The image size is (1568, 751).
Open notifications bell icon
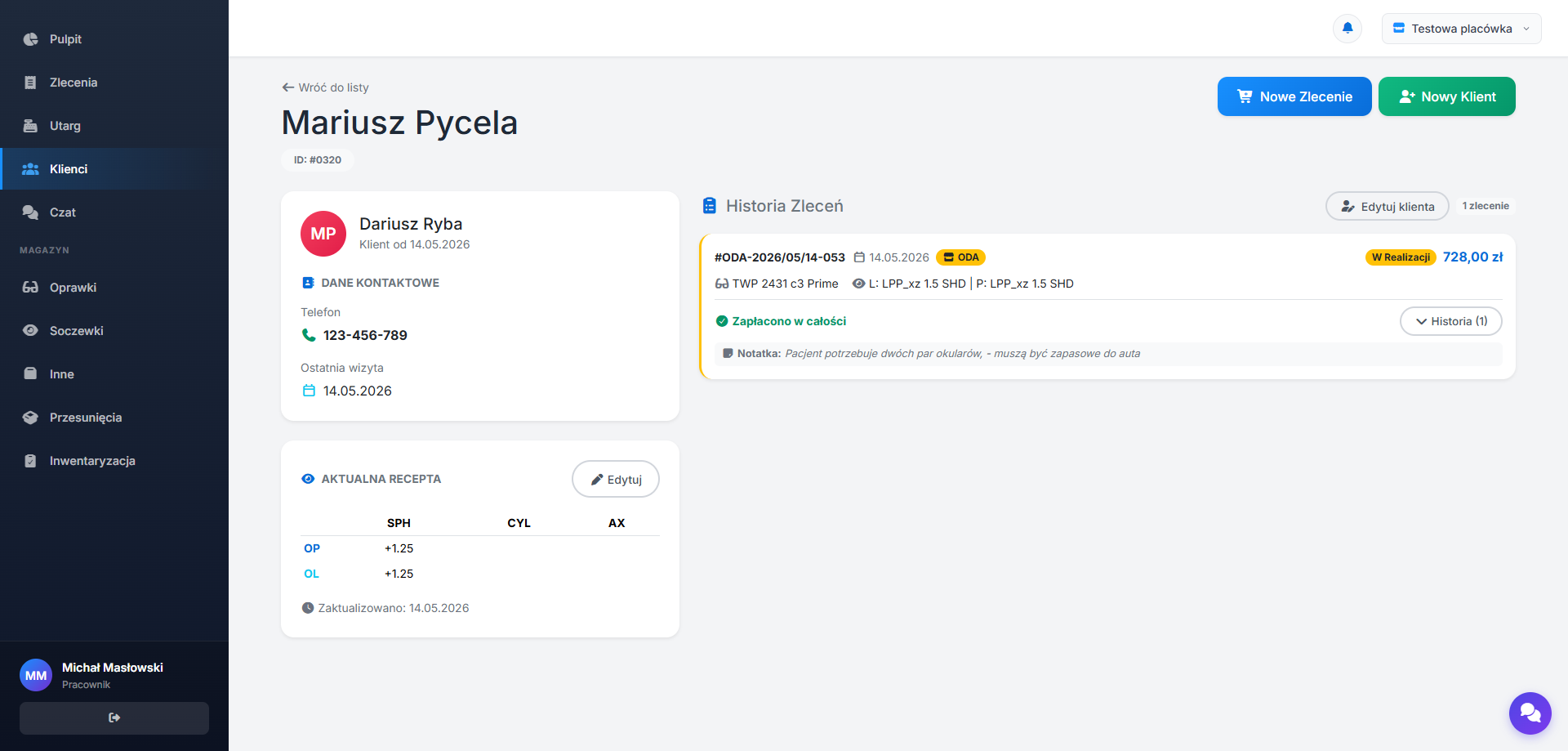click(x=1347, y=29)
